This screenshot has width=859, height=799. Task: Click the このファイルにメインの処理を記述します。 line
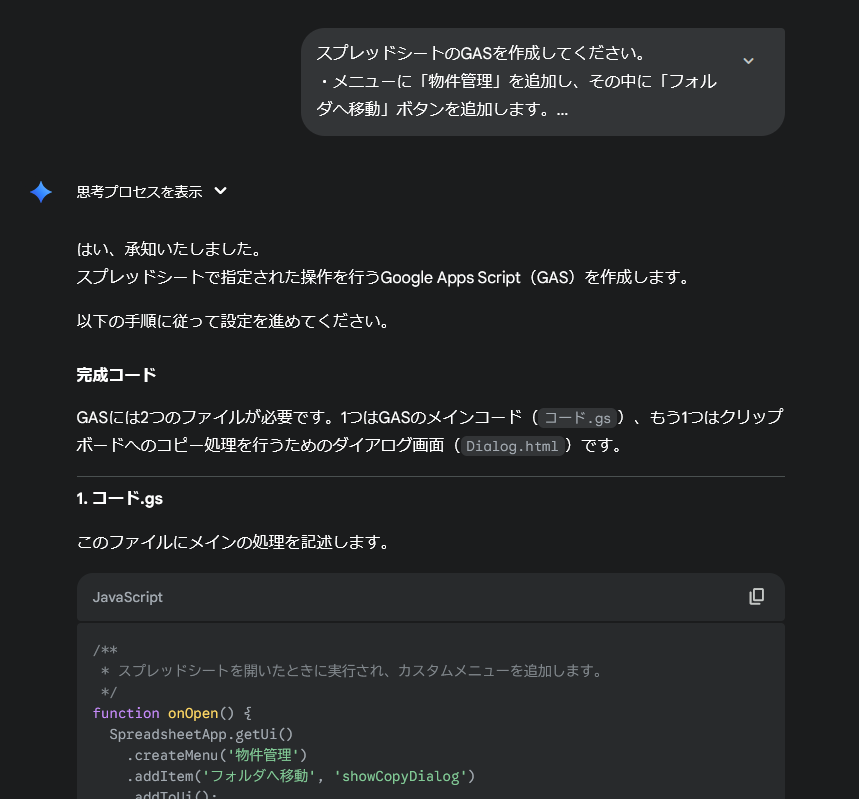coord(234,543)
